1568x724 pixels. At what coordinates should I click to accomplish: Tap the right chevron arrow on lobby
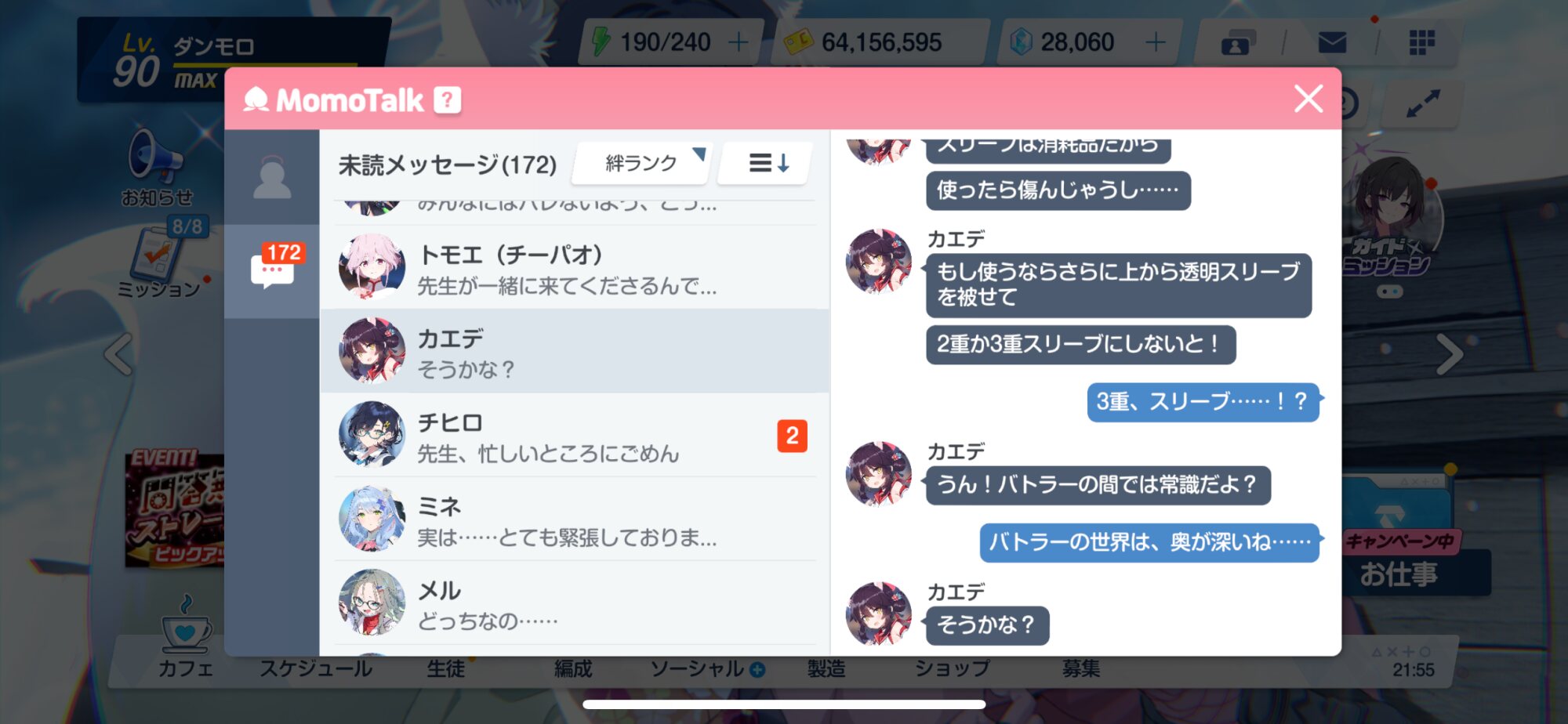point(1450,354)
